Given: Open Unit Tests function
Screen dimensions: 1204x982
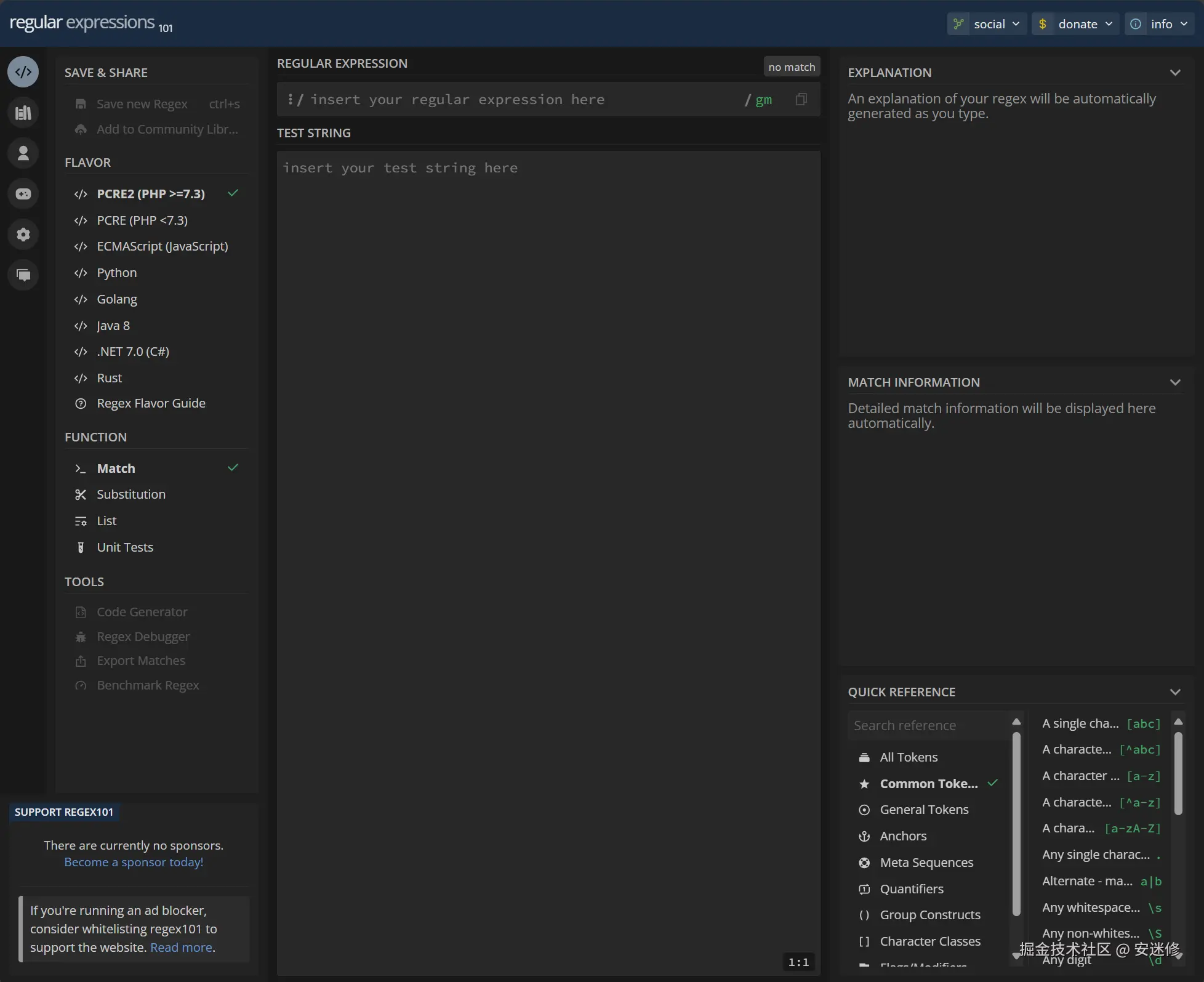Looking at the screenshot, I should (x=124, y=547).
